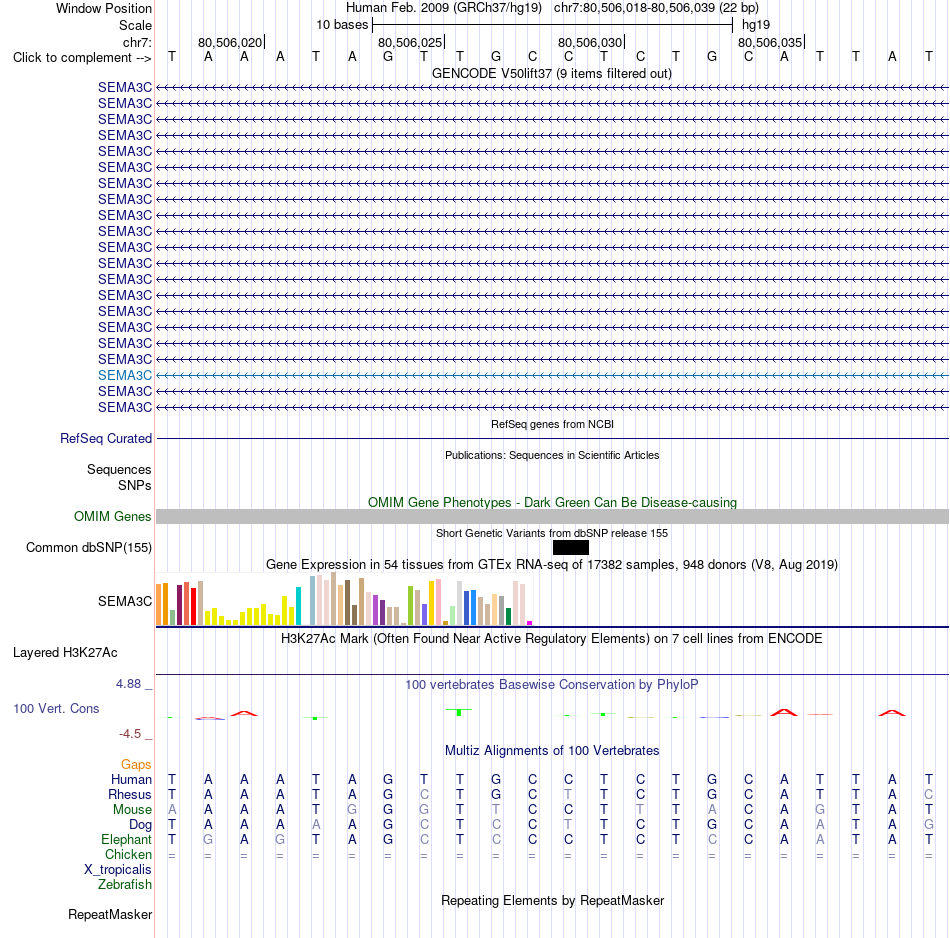Open 'Multiz Alignments of 100 Vertebrates' title
950x938 pixels.
click(x=552, y=750)
